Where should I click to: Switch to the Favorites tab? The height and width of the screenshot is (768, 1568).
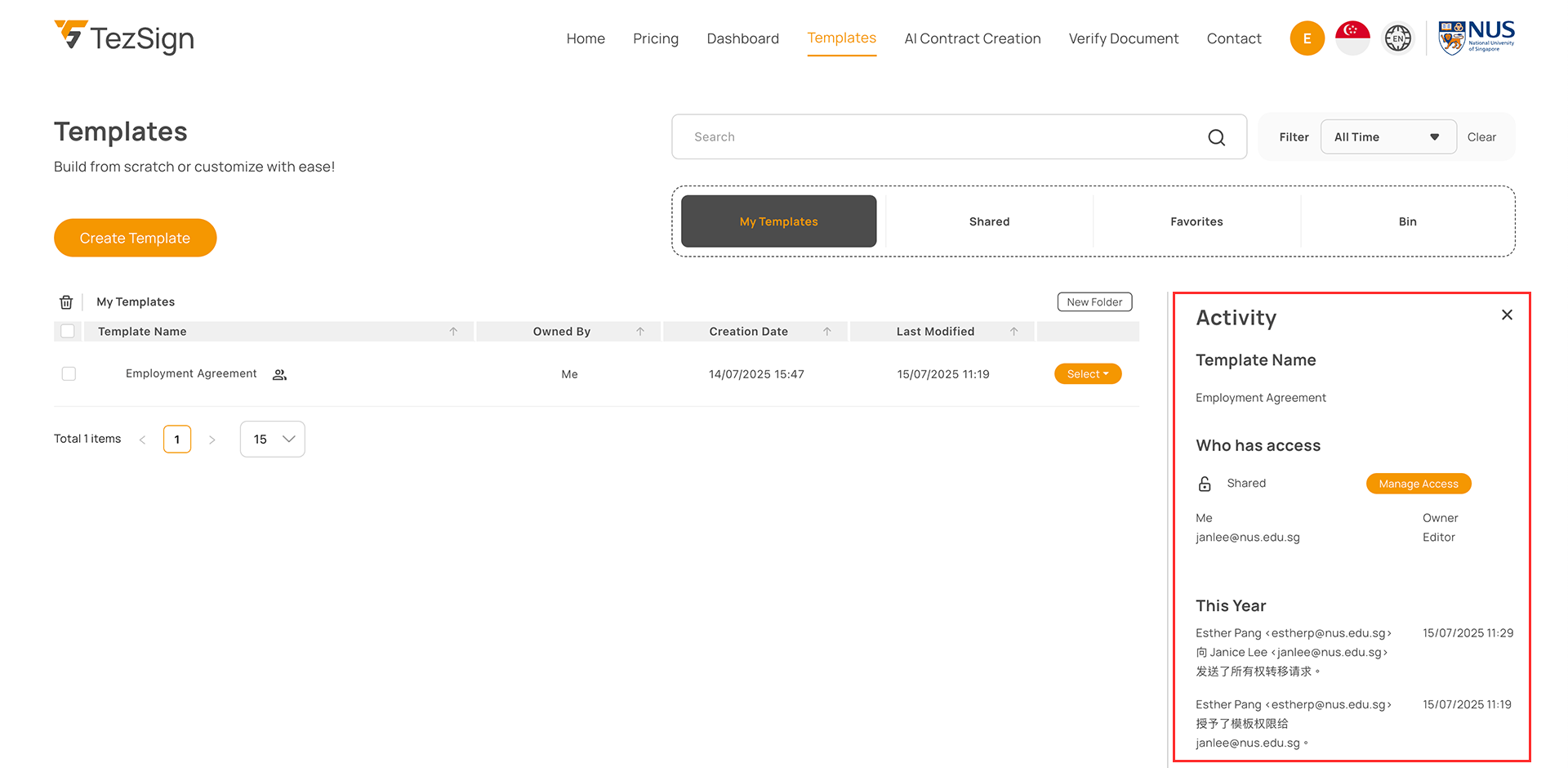[x=1196, y=221]
